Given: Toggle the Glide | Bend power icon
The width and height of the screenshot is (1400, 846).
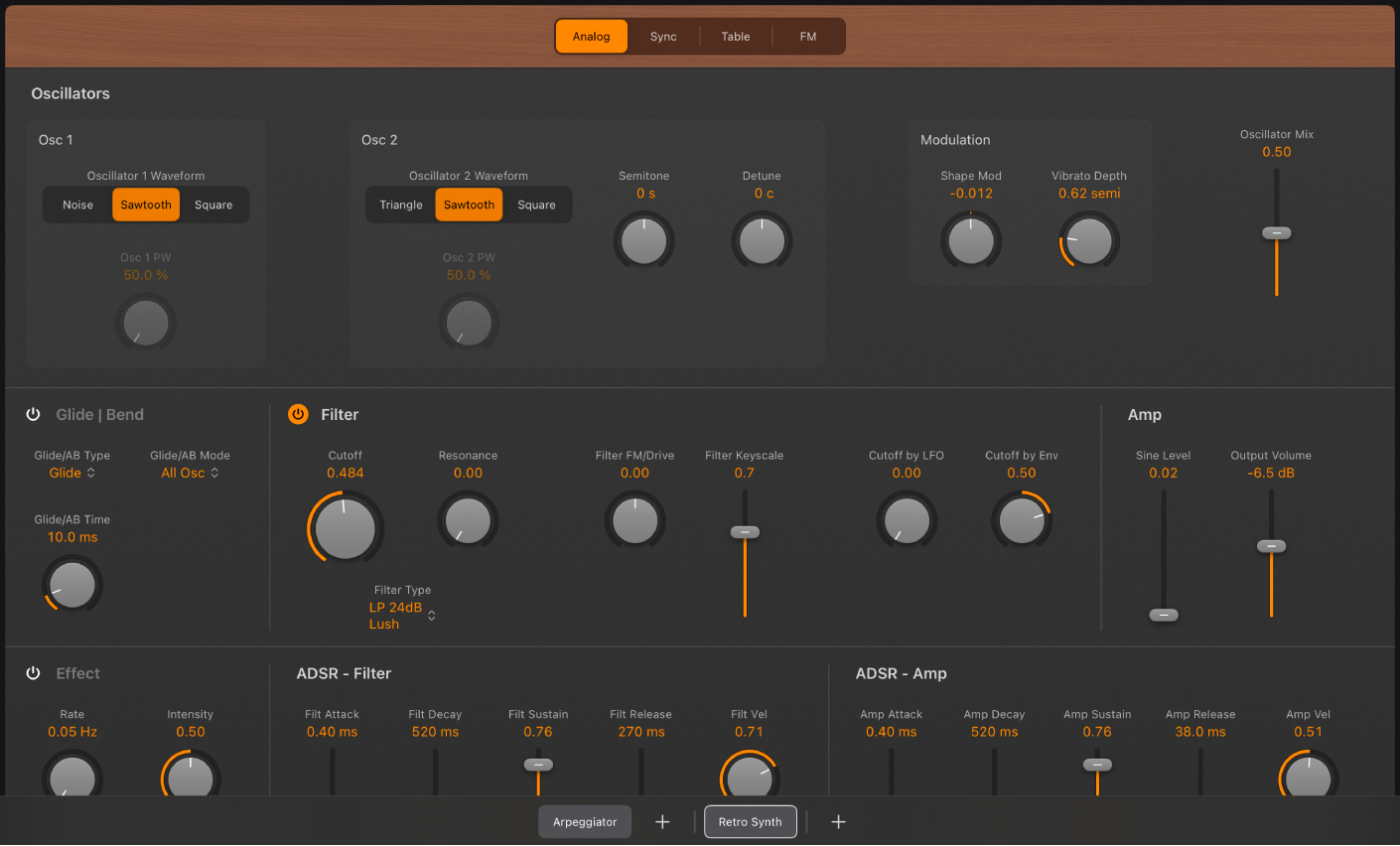Looking at the screenshot, I should (34, 414).
